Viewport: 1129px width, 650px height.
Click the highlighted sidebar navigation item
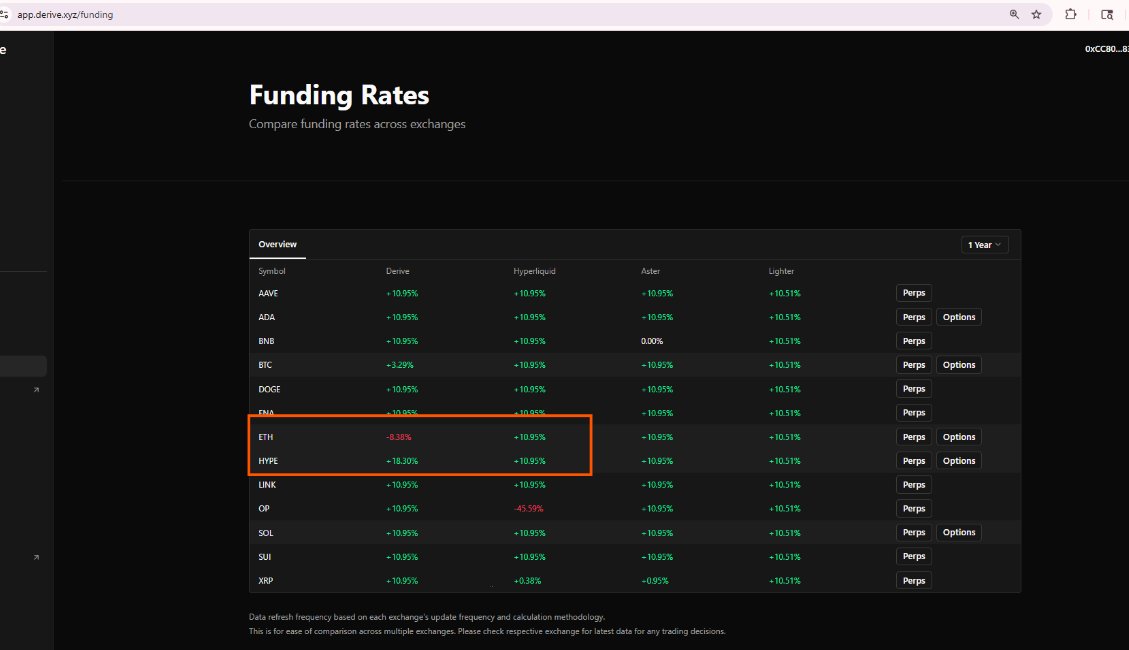(x=23, y=366)
